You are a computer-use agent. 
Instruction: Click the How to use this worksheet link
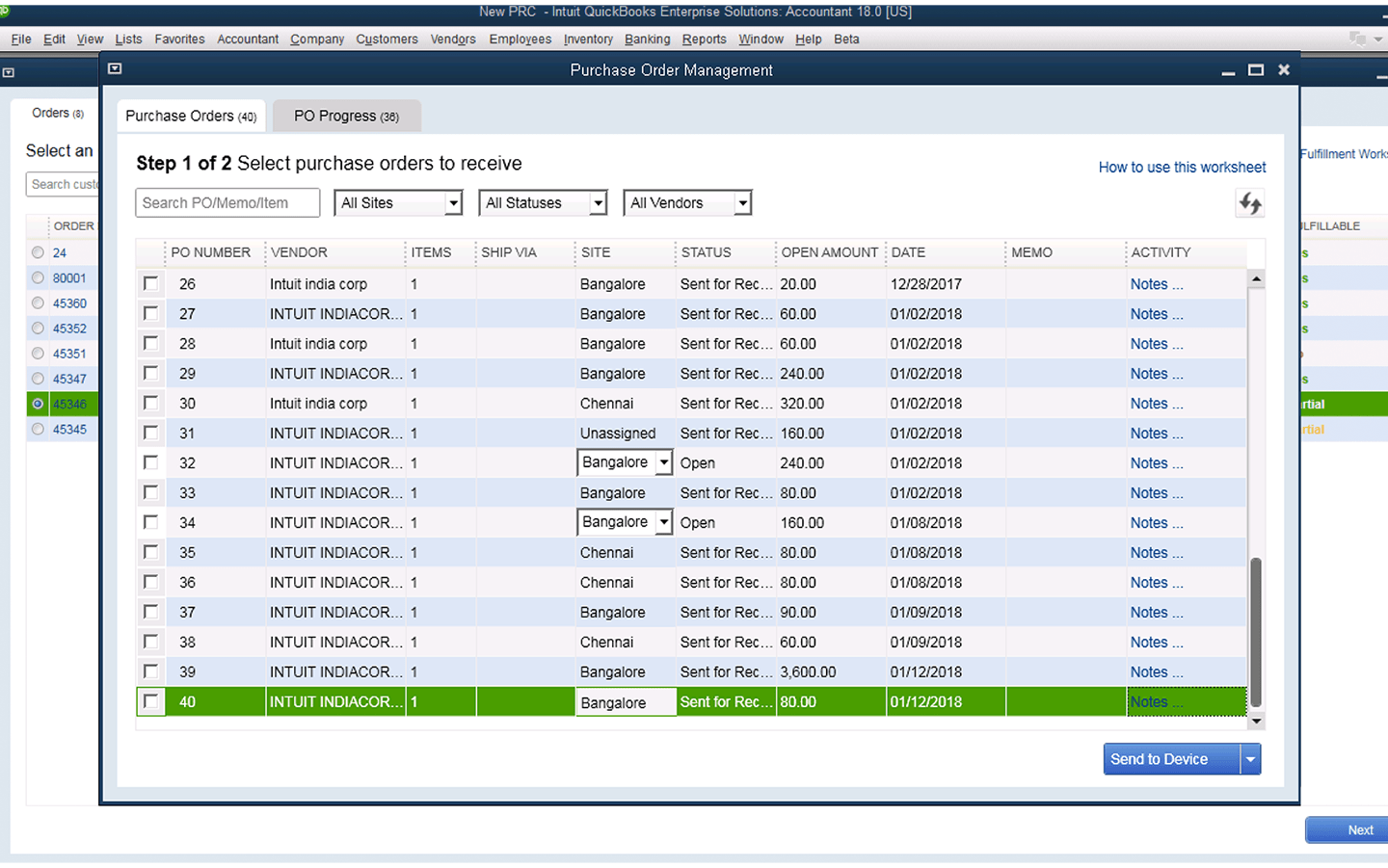(x=1182, y=168)
